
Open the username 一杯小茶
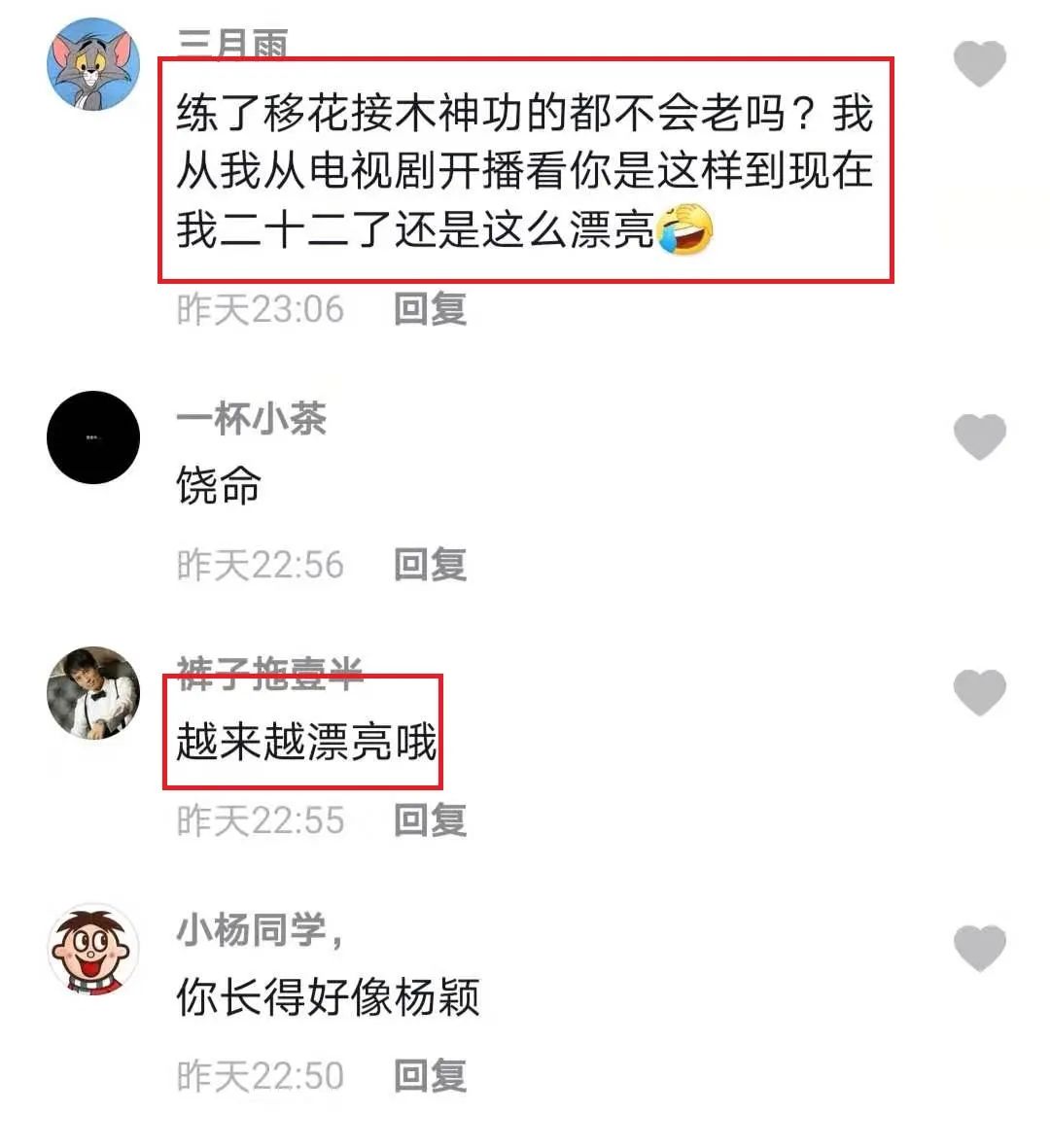[251, 419]
